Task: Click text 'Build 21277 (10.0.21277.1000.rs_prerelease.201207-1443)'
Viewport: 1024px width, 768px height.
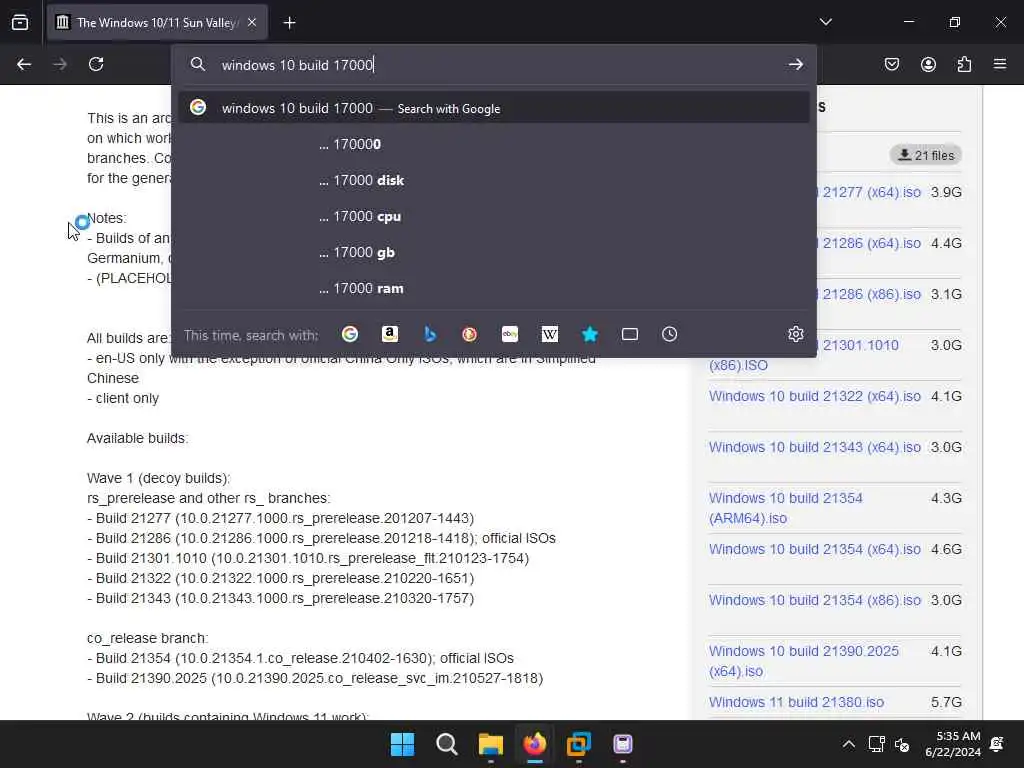Action: [x=285, y=518]
